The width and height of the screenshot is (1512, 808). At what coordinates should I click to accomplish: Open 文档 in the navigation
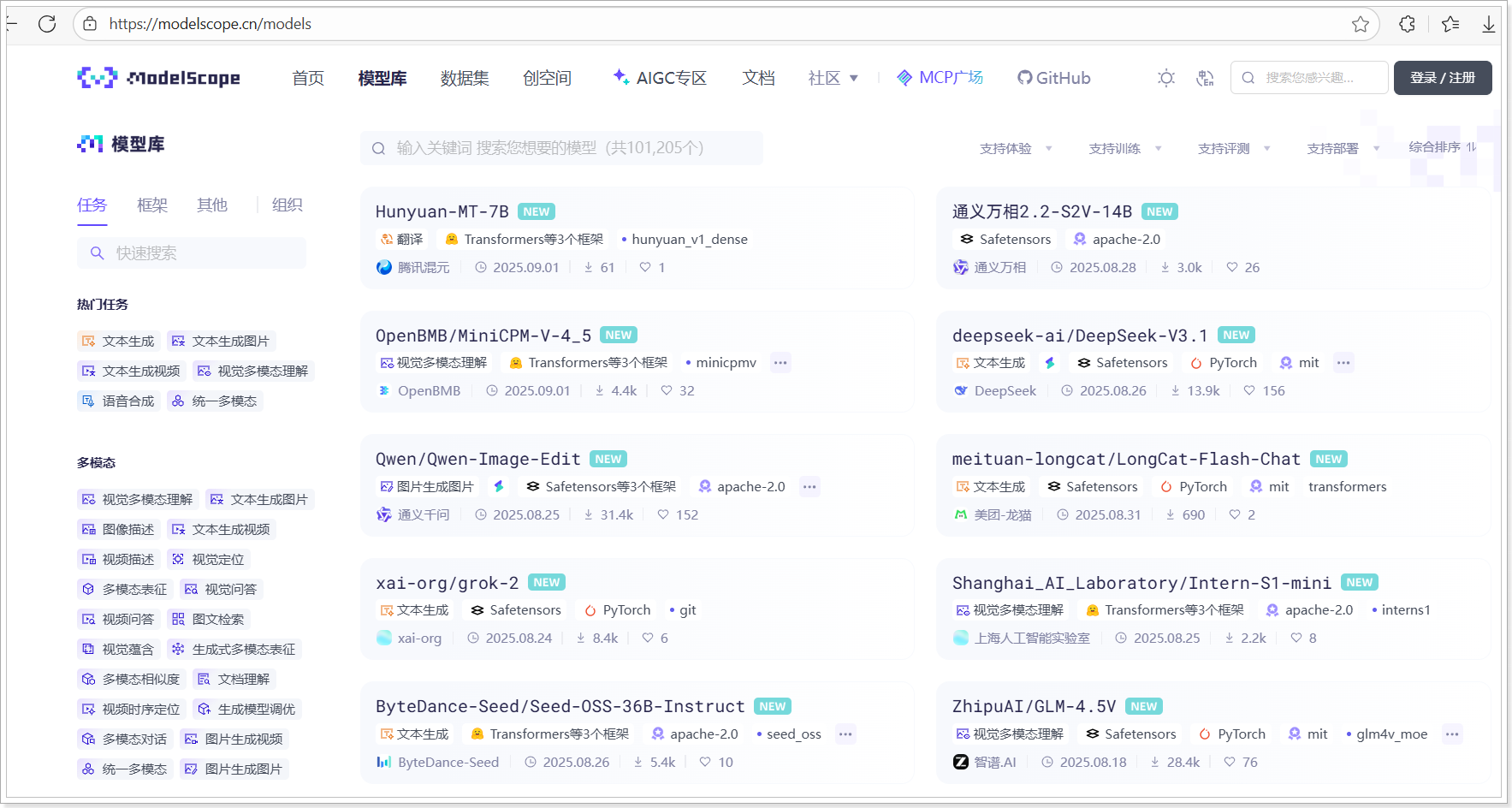(758, 78)
